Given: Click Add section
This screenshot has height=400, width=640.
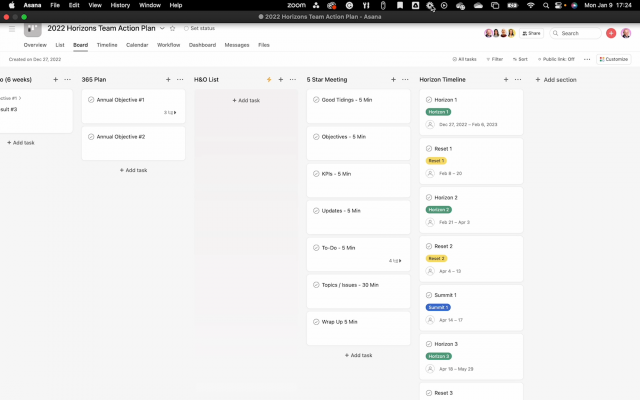Looking at the screenshot, I should [x=556, y=80].
